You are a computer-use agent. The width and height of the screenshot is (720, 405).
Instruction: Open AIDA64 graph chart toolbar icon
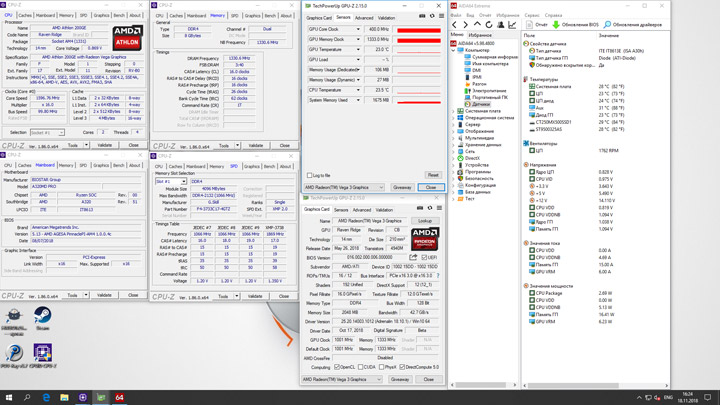point(512,25)
